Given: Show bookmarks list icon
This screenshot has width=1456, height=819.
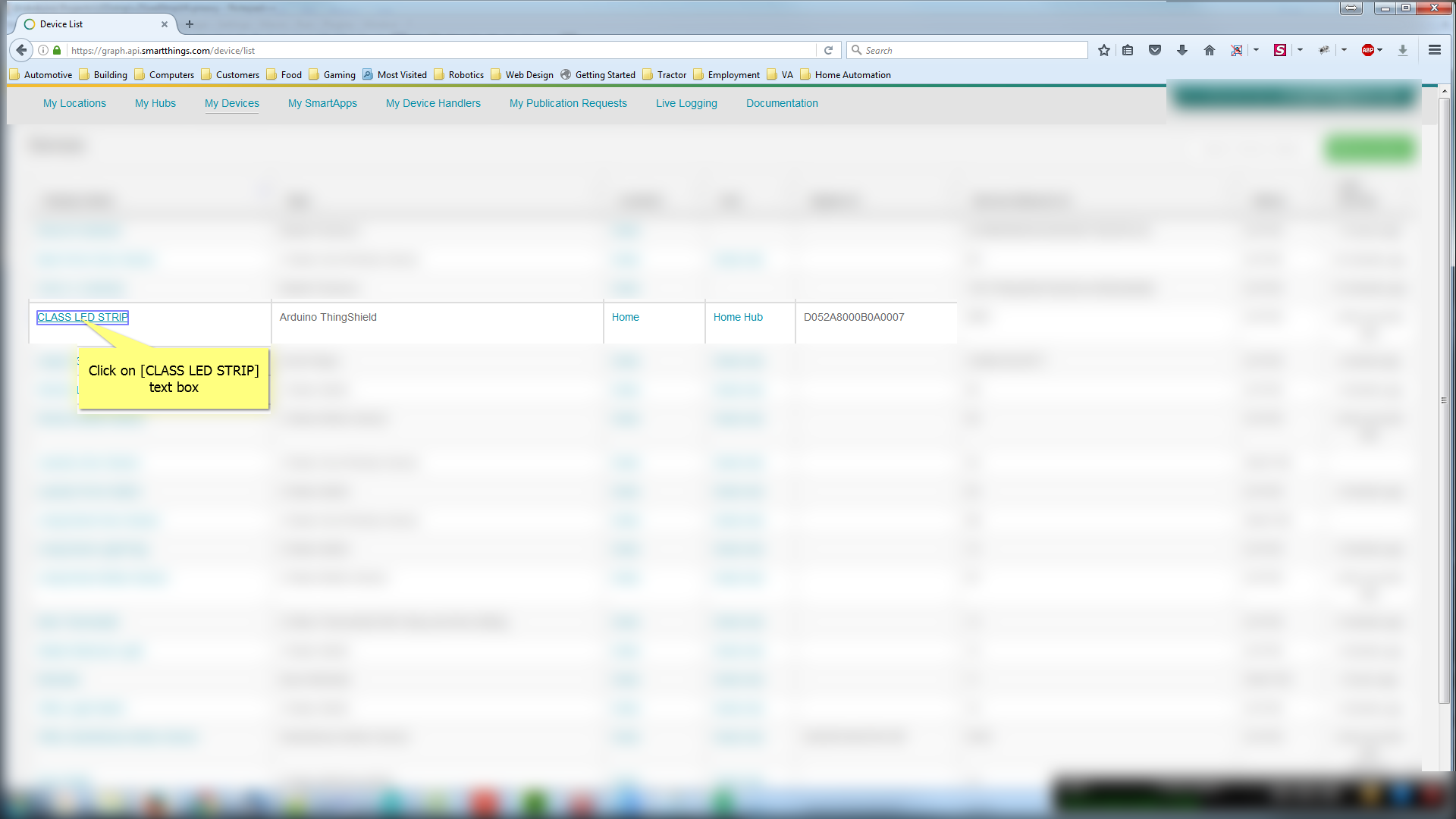Looking at the screenshot, I should pyautogui.click(x=1128, y=50).
